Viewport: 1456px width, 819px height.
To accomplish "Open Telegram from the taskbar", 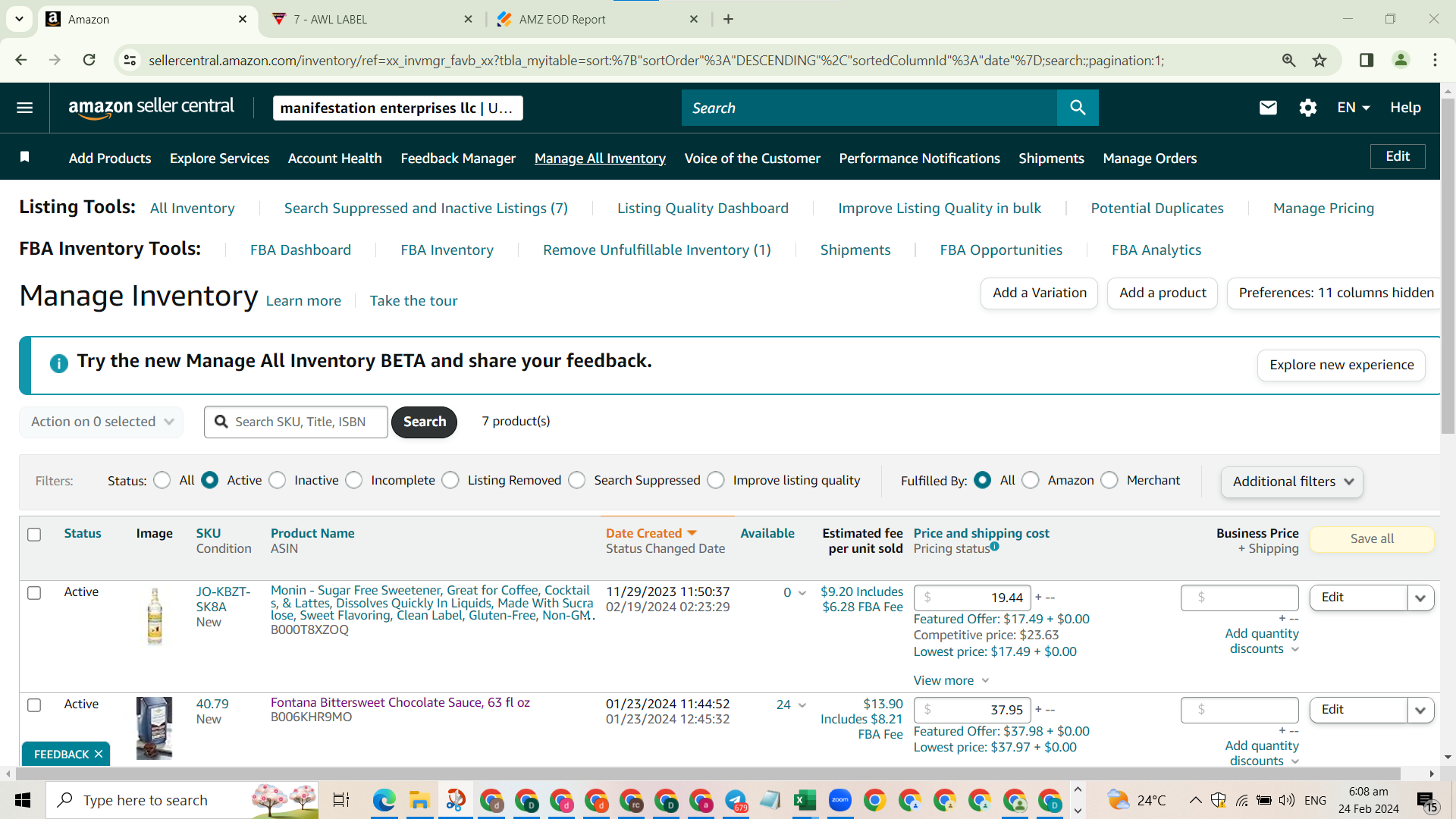I will click(x=735, y=800).
